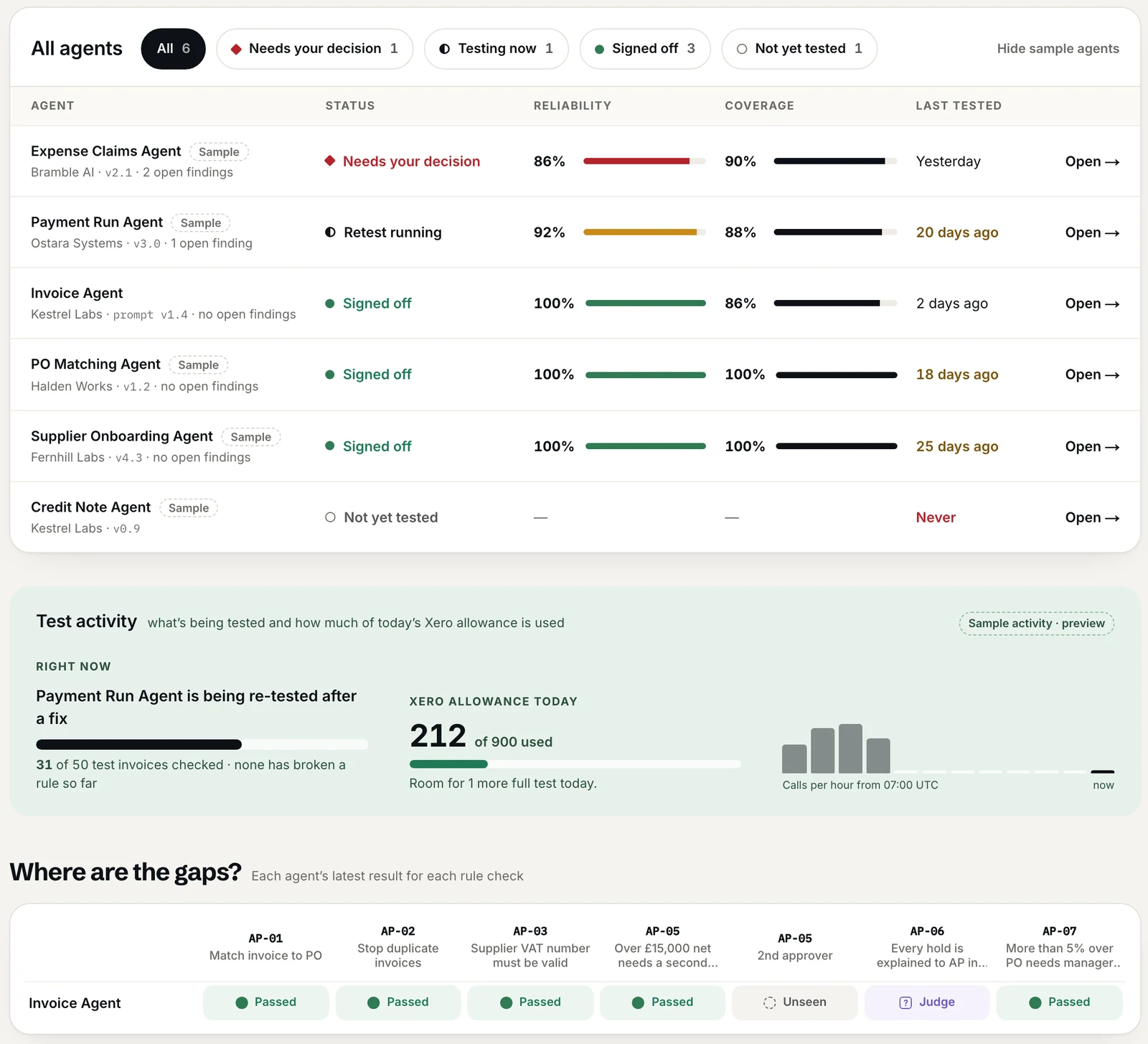Click the Unseen result under 2nd approver

coord(795,1002)
